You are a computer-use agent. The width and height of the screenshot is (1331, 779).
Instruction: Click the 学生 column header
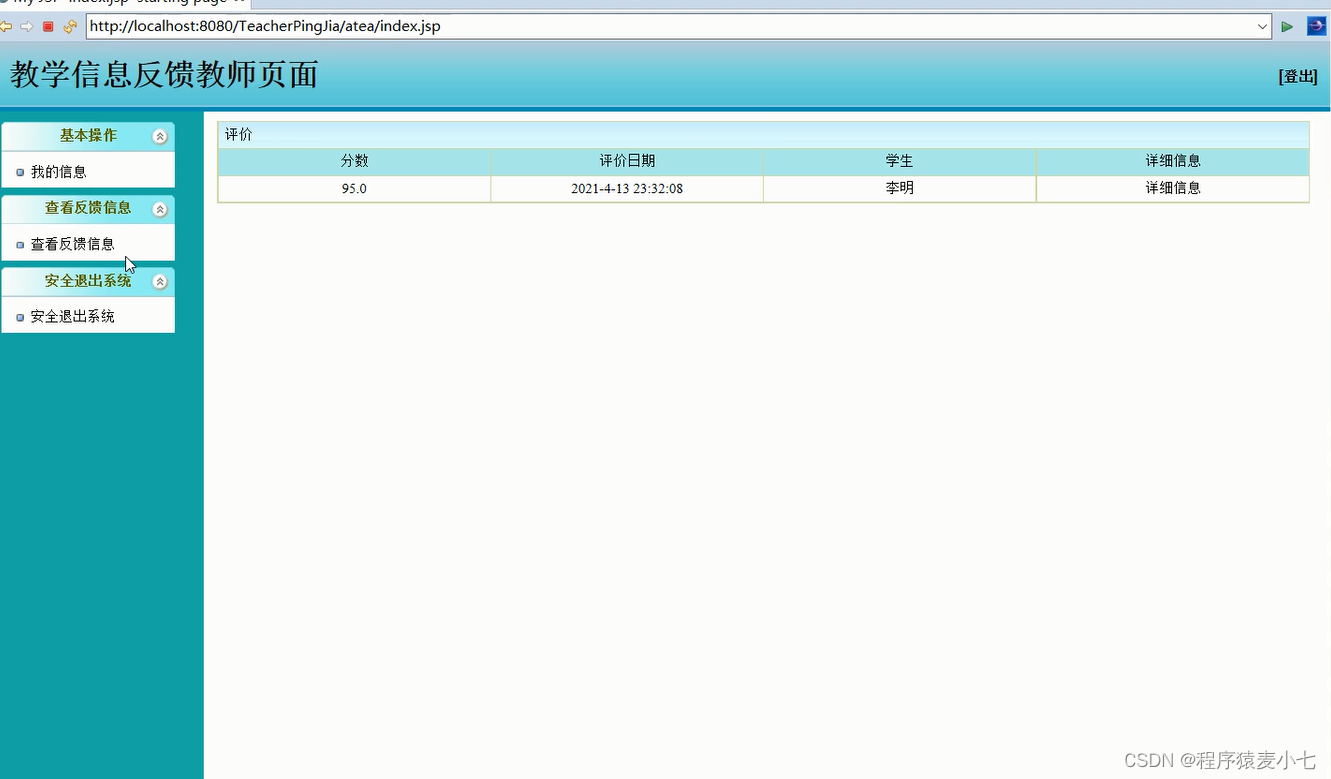899,161
